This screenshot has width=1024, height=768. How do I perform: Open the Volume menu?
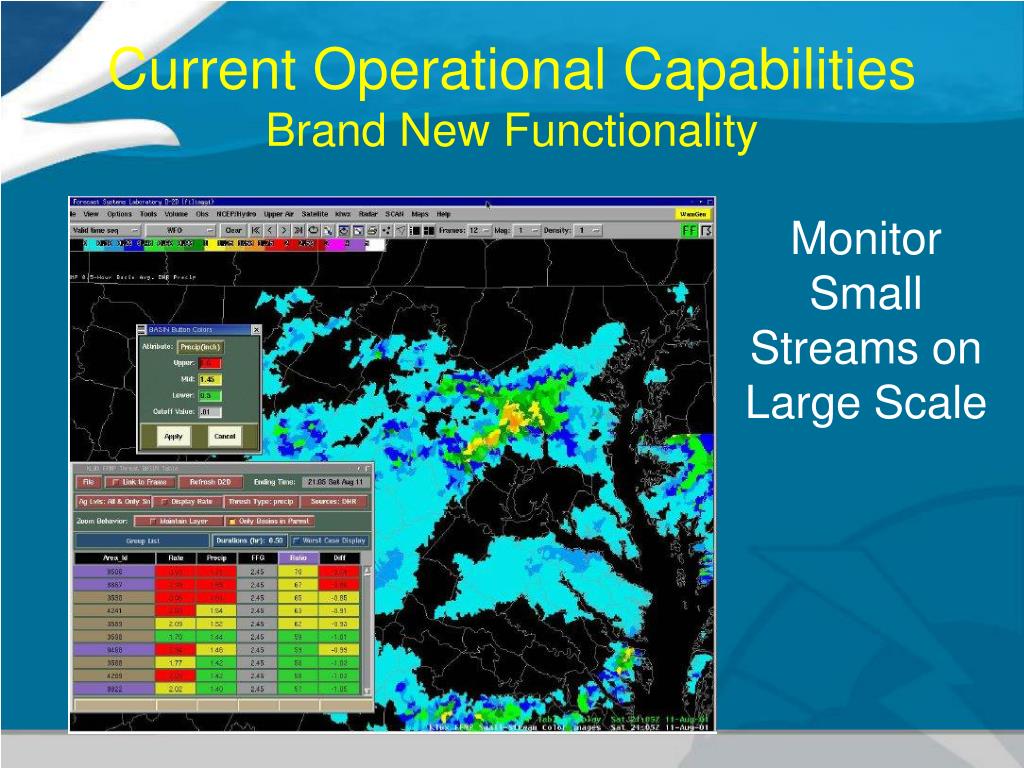176,214
